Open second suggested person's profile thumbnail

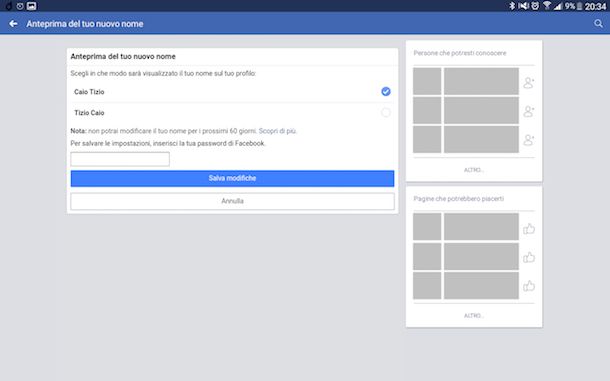point(427,110)
